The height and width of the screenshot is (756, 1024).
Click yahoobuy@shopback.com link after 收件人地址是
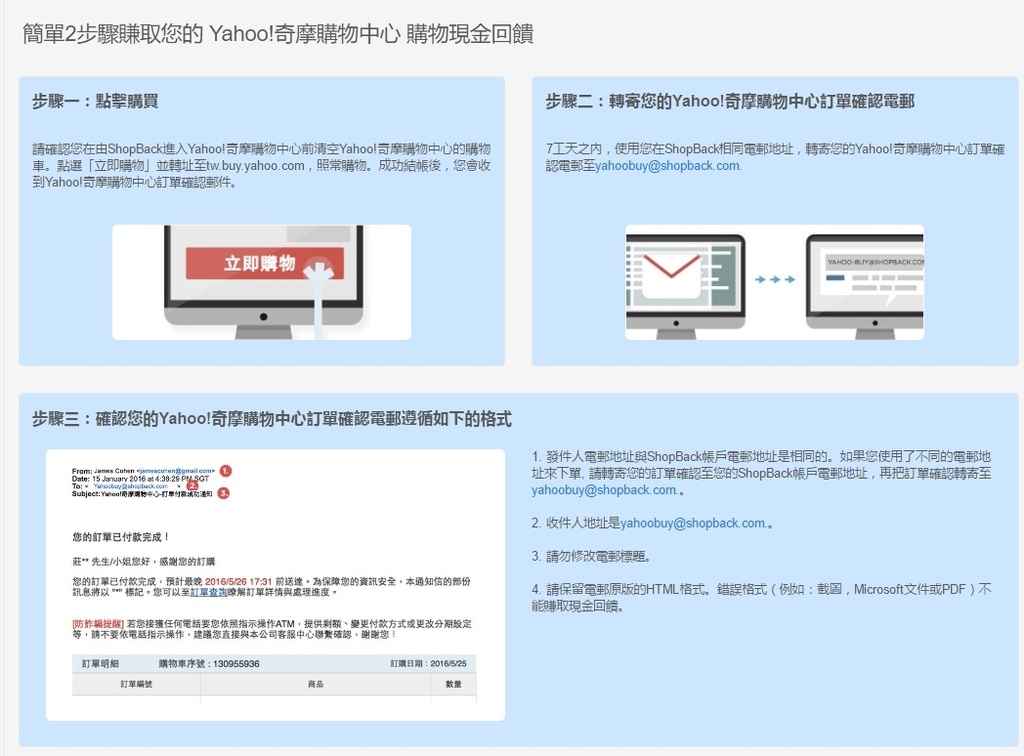tap(692, 524)
